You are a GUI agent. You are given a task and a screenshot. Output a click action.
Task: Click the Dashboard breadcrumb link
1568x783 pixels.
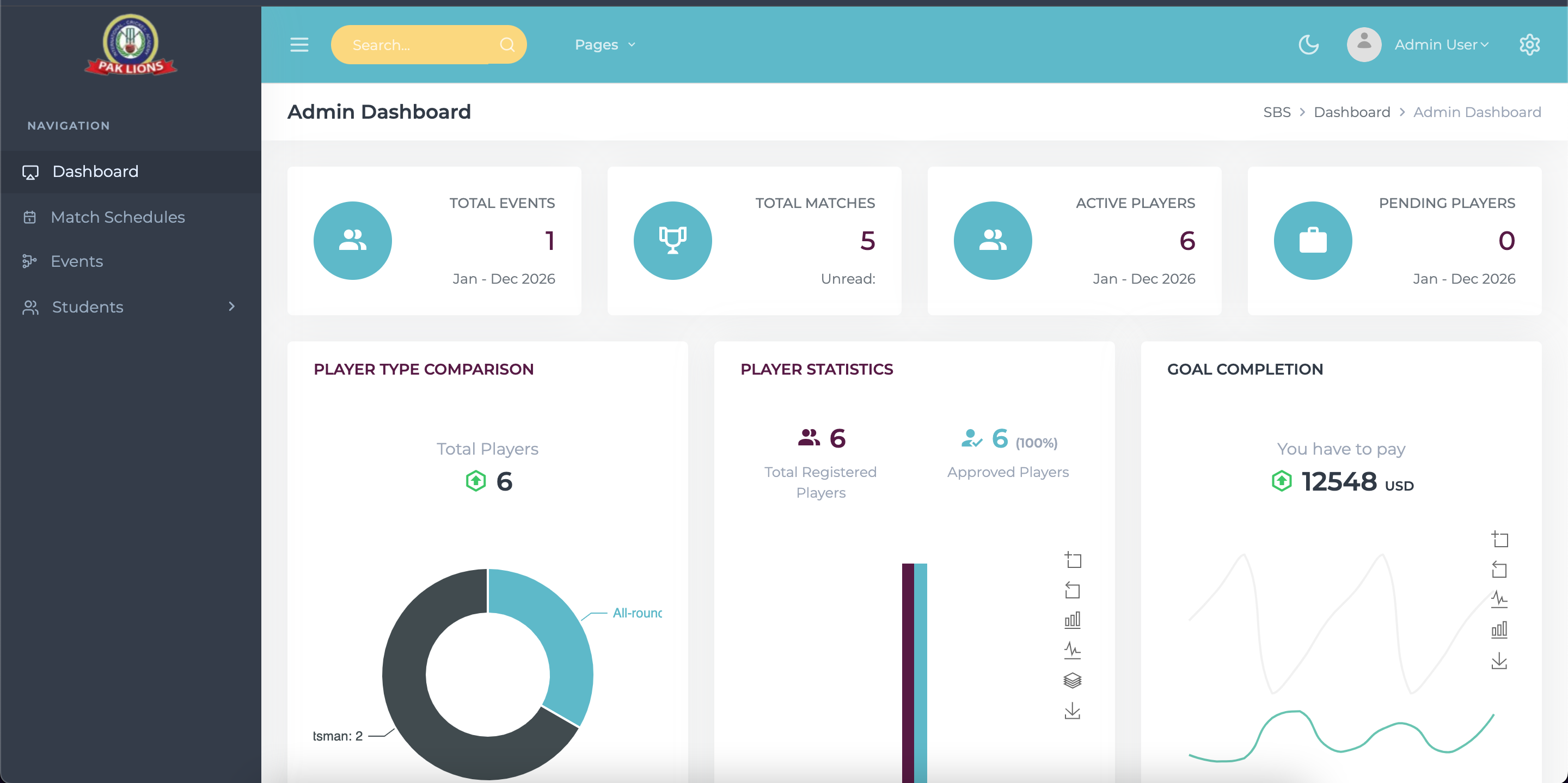pyautogui.click(x=1351, y=112)
